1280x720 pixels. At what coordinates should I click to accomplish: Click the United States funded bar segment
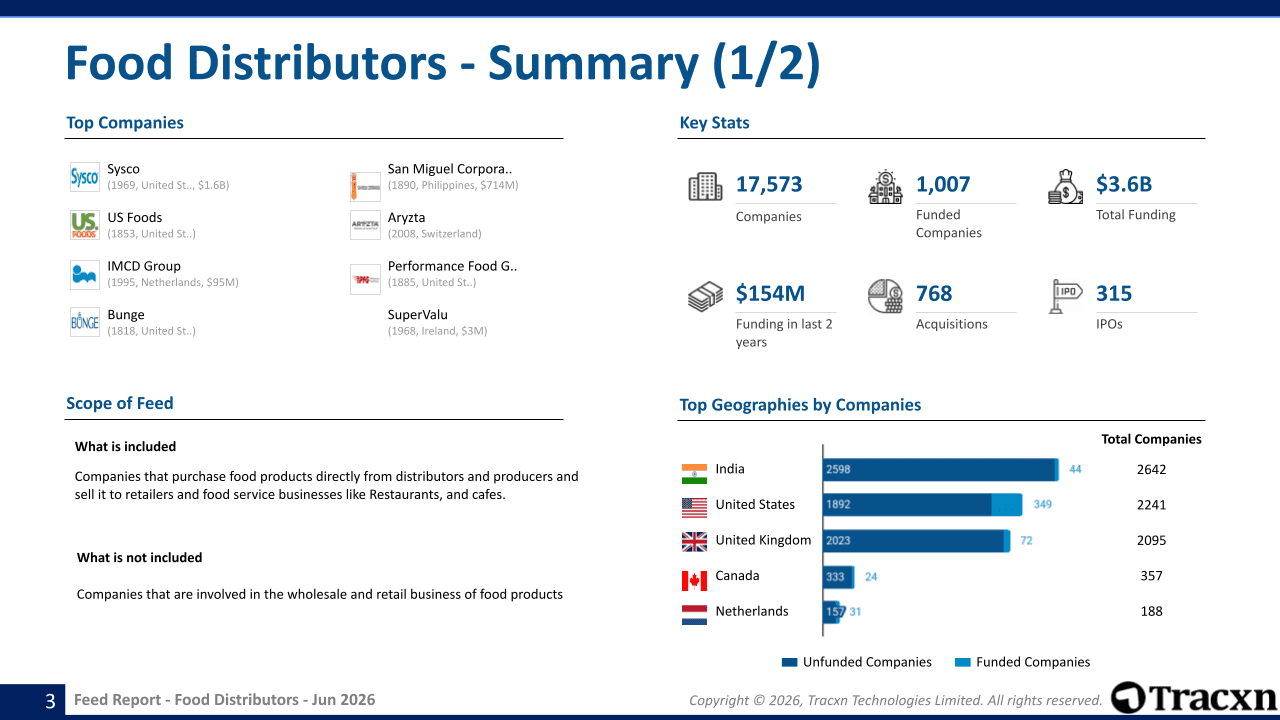coord(1007,505)
